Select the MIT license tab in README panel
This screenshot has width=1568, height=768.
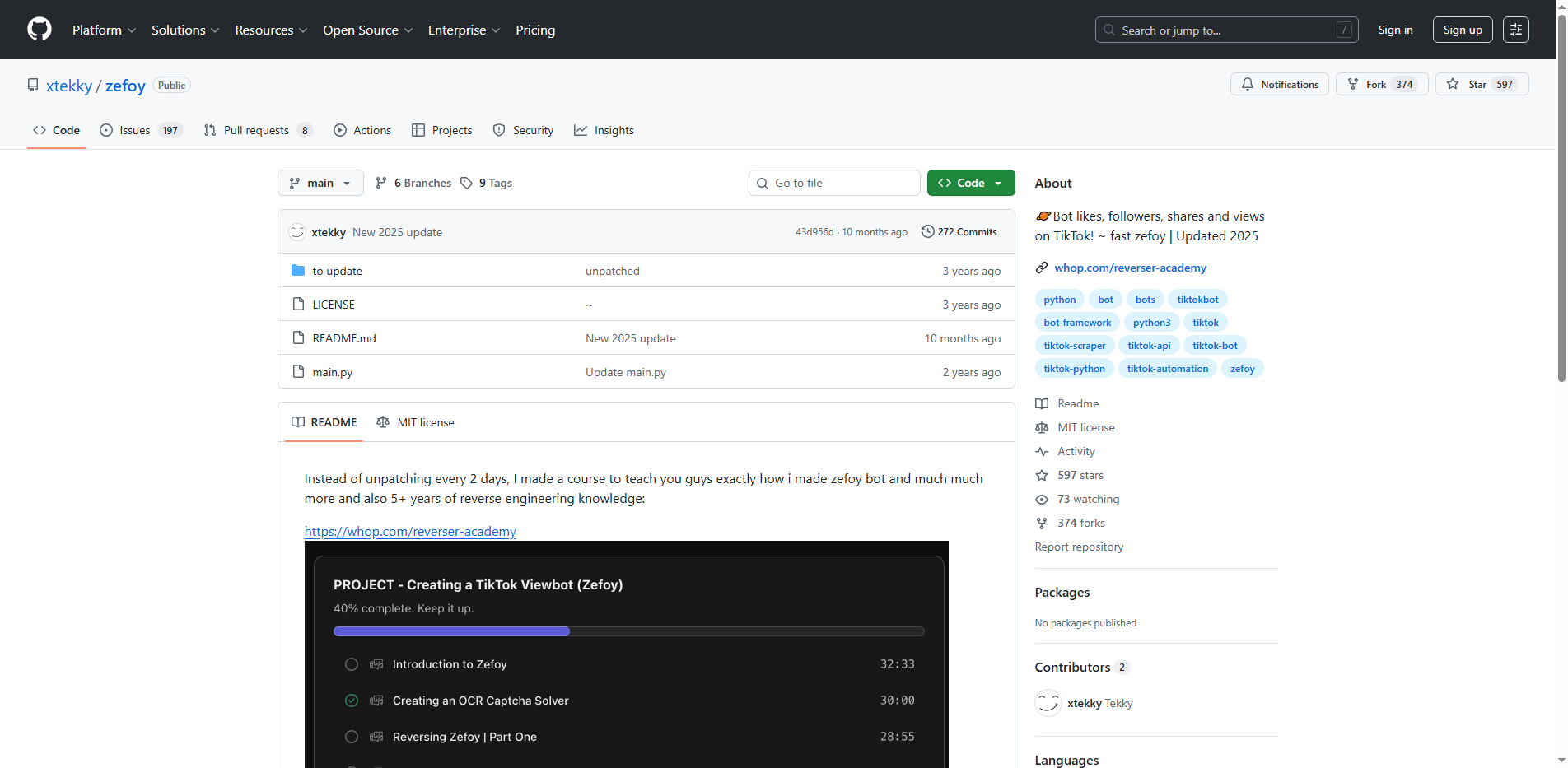coord(415,422)
